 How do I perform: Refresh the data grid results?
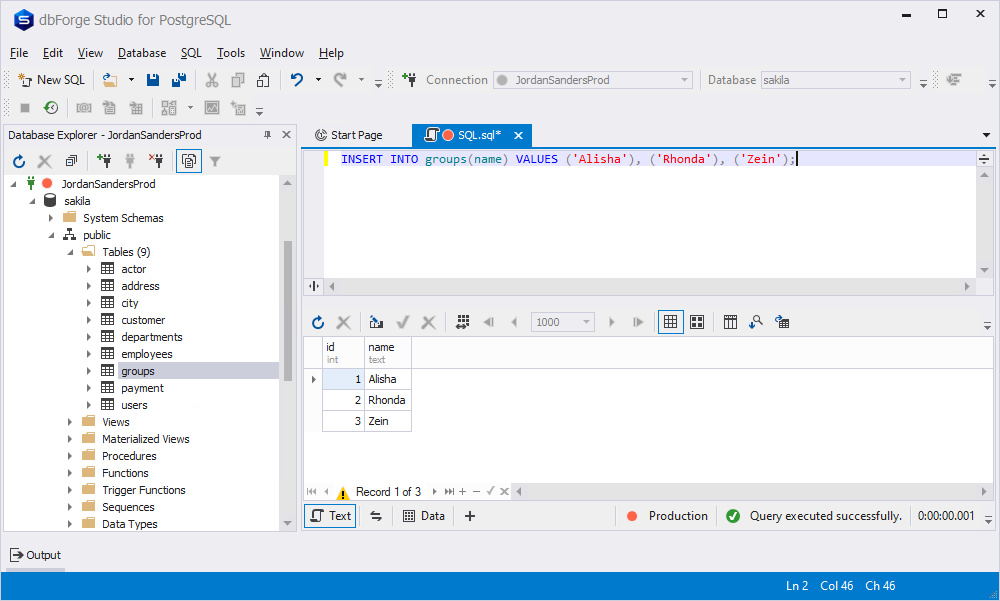point(318,321)
